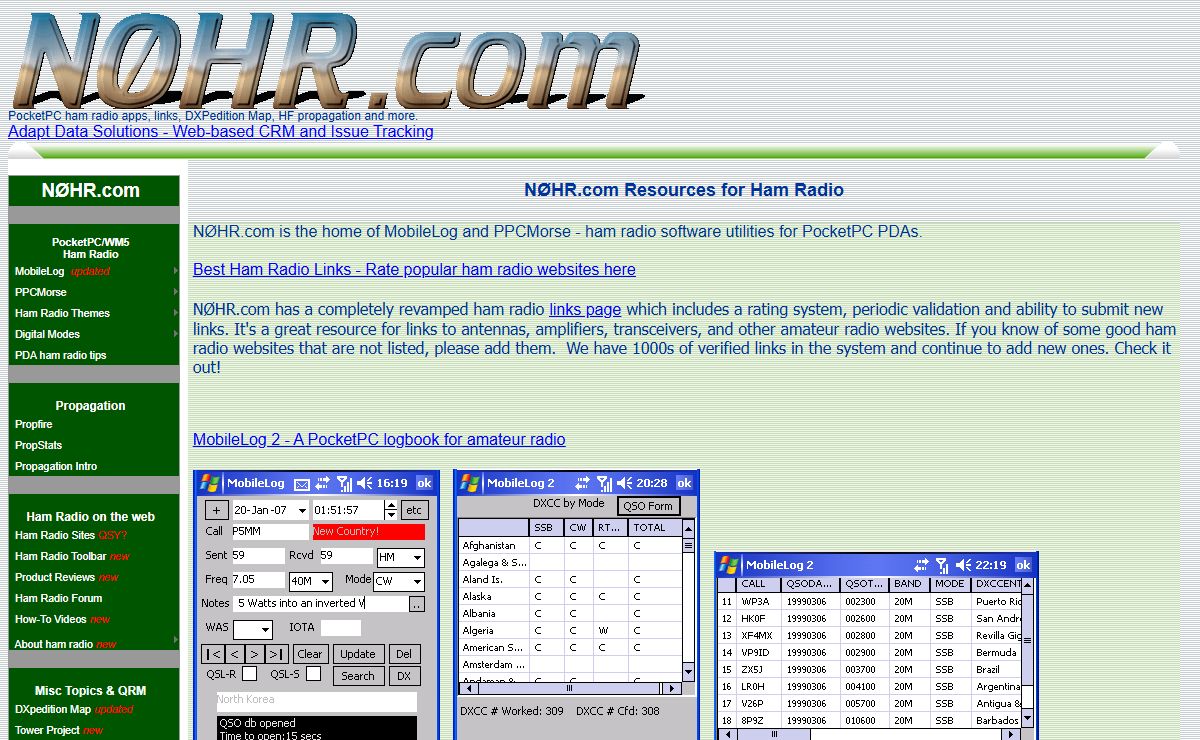This screenshot has width=1200, height=740.
Task: Click the Search button in MobileLog
Action: click(357, 676)
